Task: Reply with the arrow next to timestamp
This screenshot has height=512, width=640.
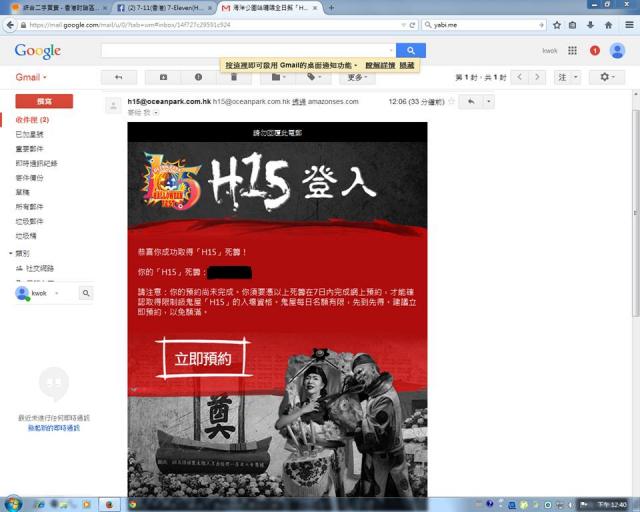Action: [x=471, y=101]
